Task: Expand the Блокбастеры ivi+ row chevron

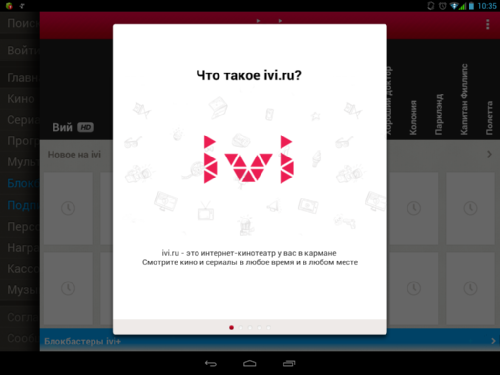Action: (493, 341)
